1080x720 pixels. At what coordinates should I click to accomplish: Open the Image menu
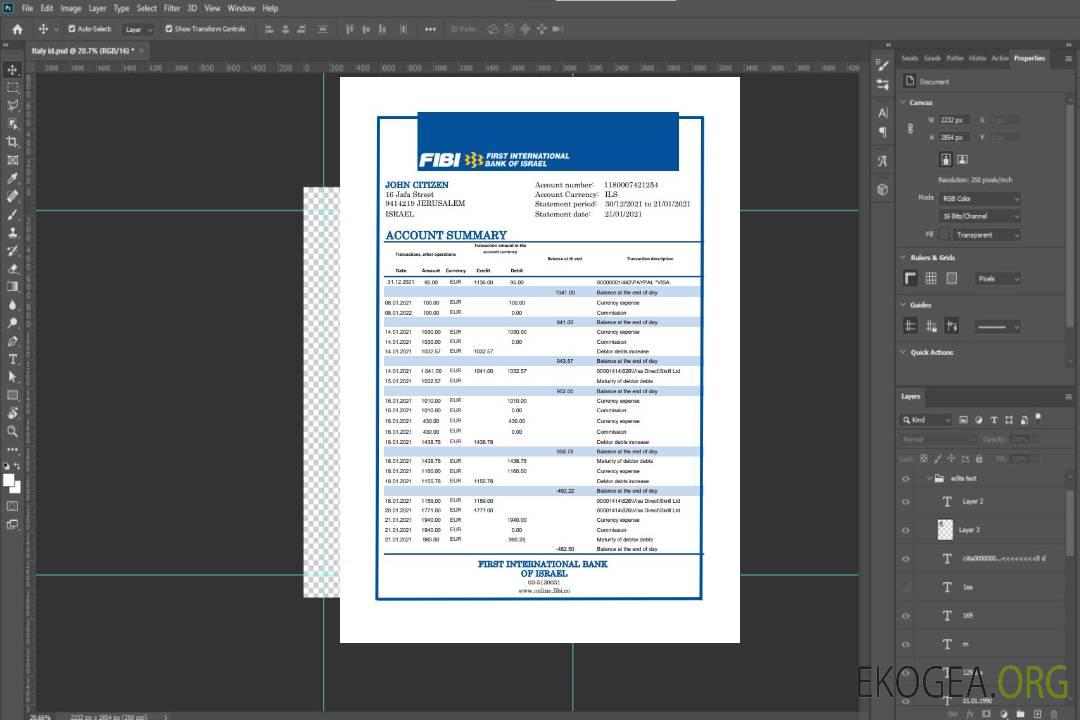(x=70, y=8)
